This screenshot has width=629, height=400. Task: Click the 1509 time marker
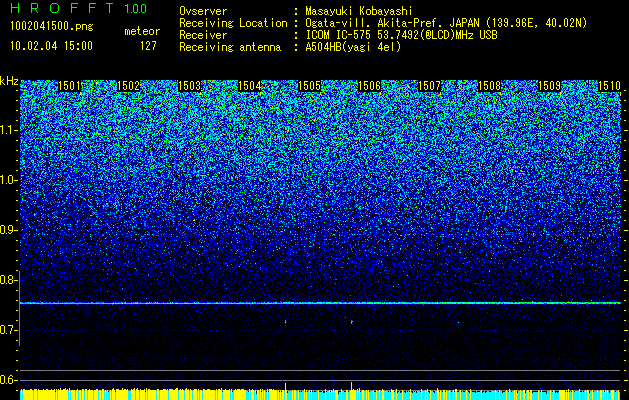coord(549,86)
